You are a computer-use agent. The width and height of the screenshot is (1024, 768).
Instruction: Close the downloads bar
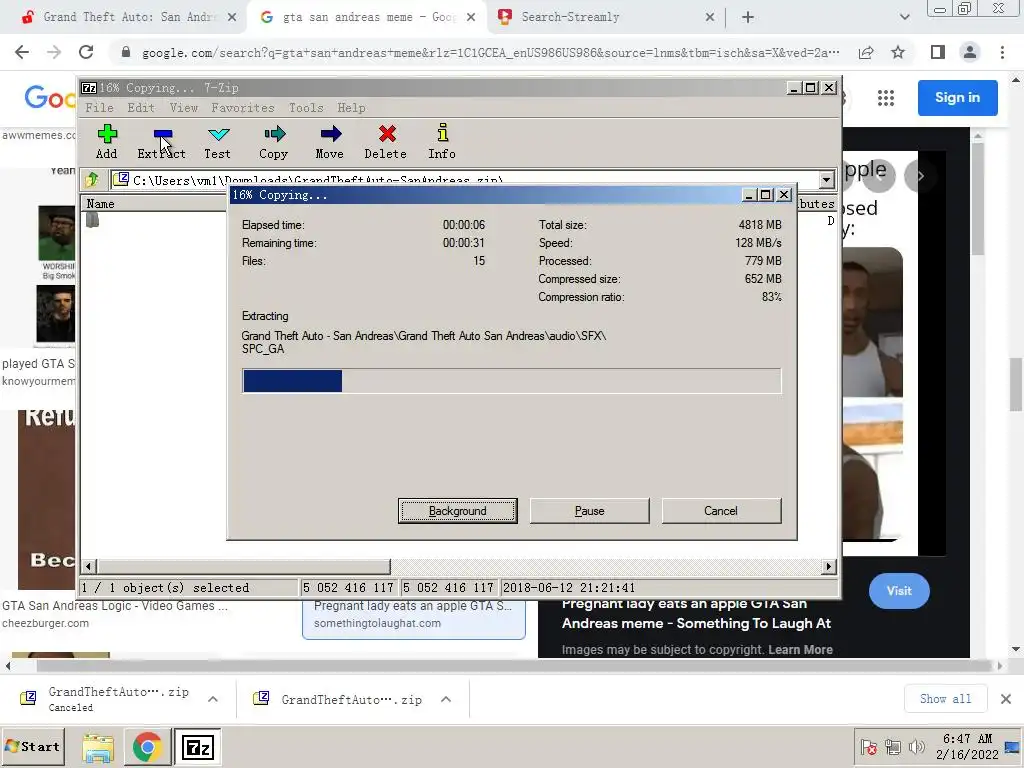pos(1006,699)
